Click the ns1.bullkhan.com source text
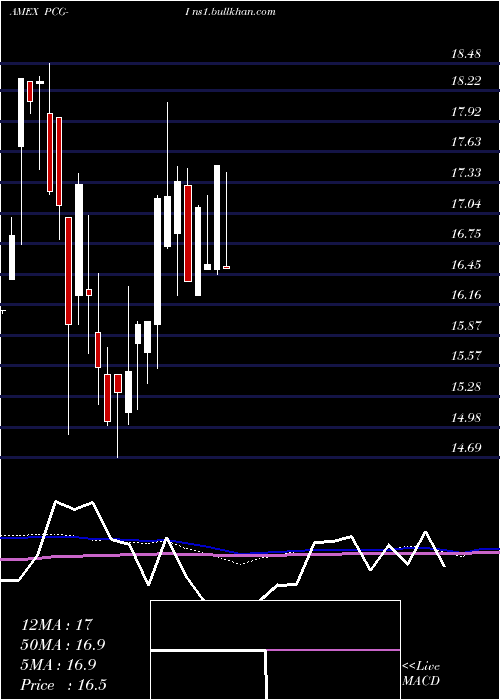Image resolution: width=500 pixels, height=700 pixels. [x=235, y=12]
